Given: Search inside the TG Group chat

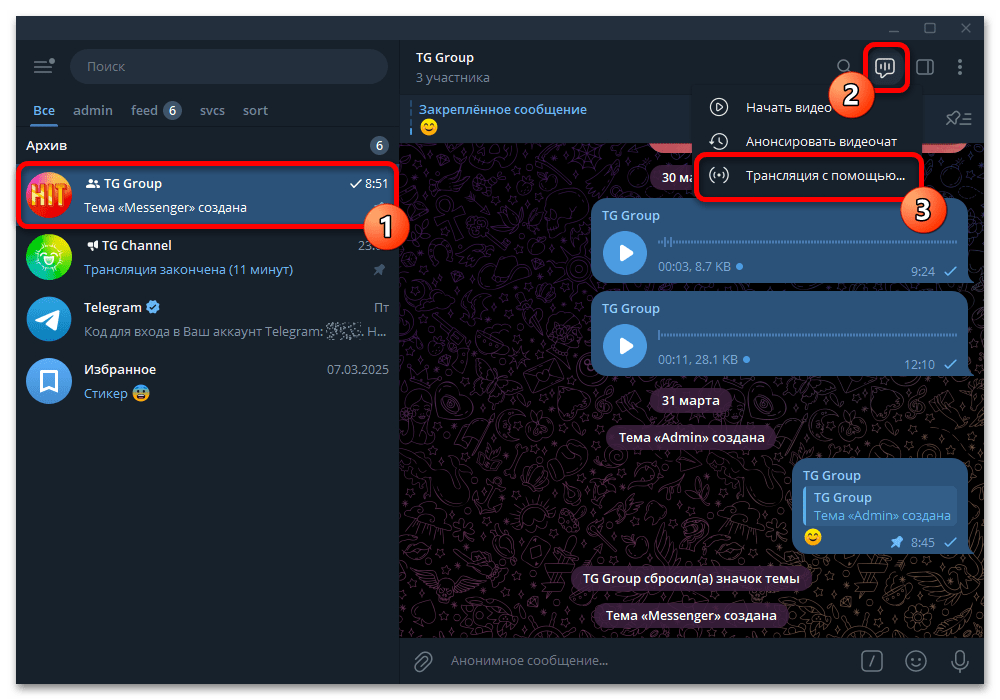Looking at the screenshot, I should coord(843,66).
